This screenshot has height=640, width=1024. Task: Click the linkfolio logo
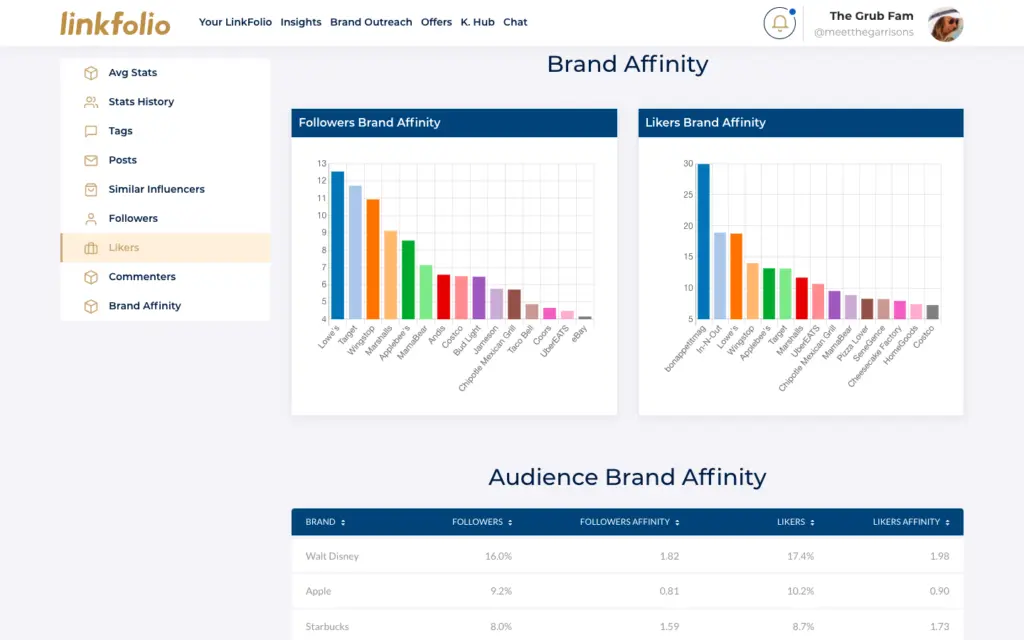pyautogui.click(x=115, y=23)
